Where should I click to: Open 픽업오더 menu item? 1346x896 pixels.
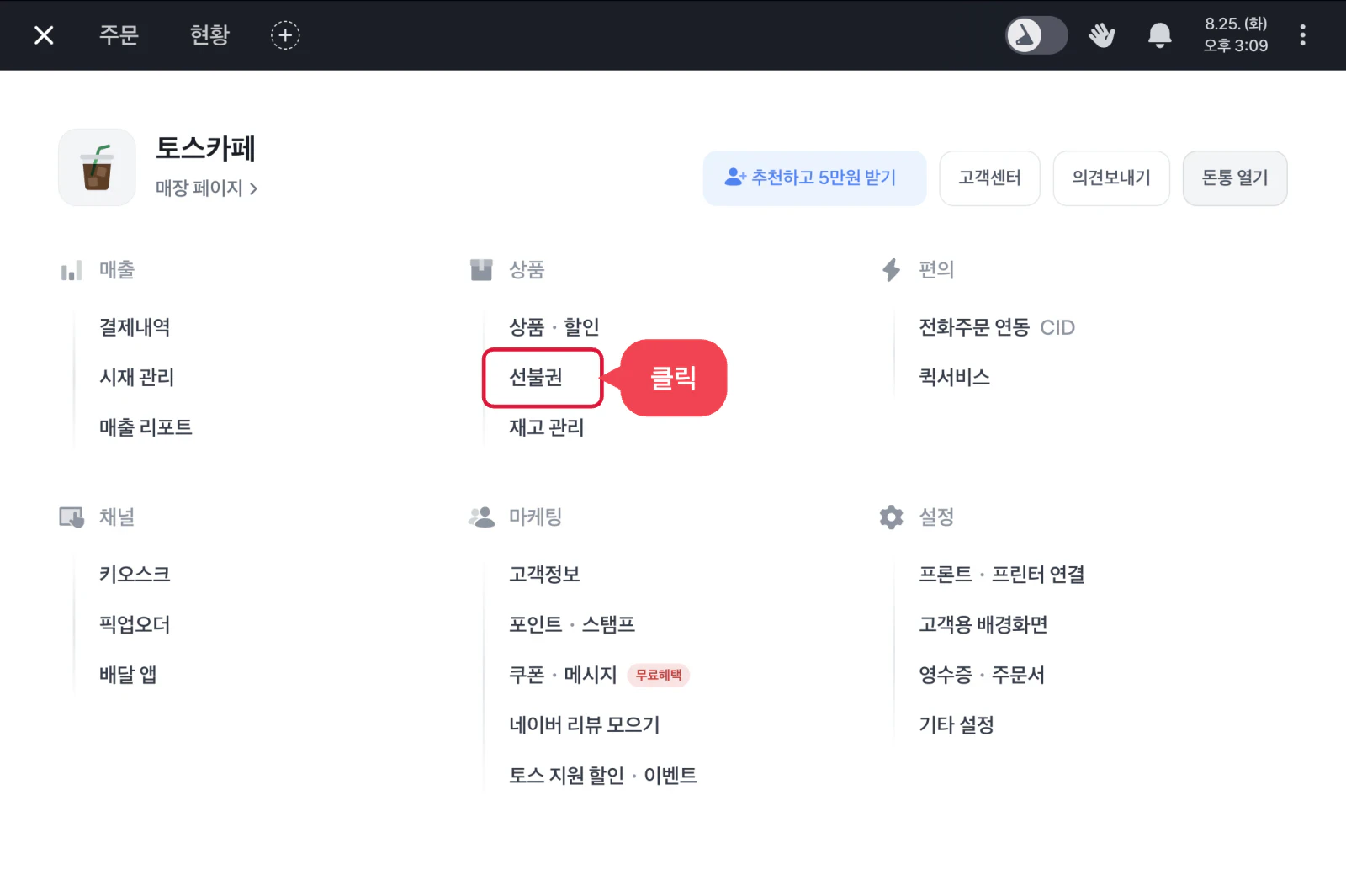135,624
